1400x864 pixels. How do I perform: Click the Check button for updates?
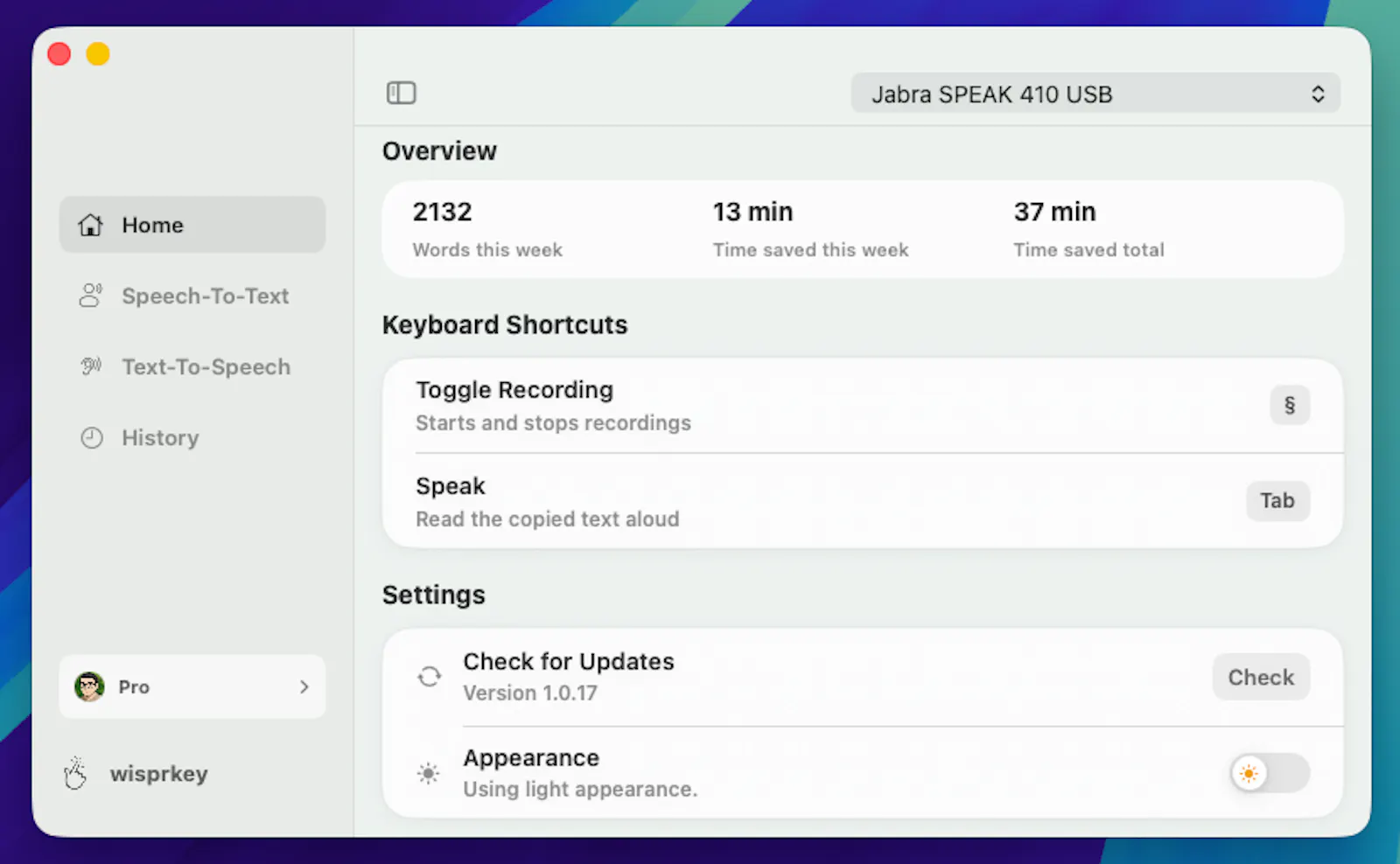(x=1261, y=677)
